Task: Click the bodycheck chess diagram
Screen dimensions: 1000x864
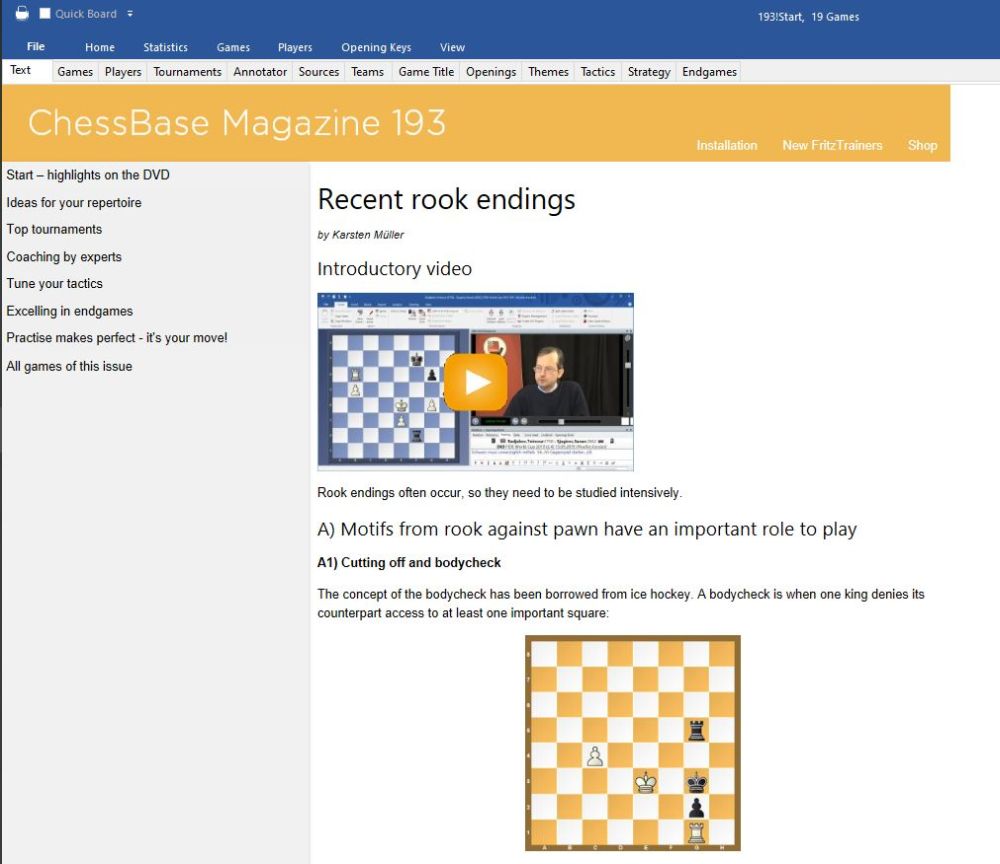Action: tap(633, 743)
